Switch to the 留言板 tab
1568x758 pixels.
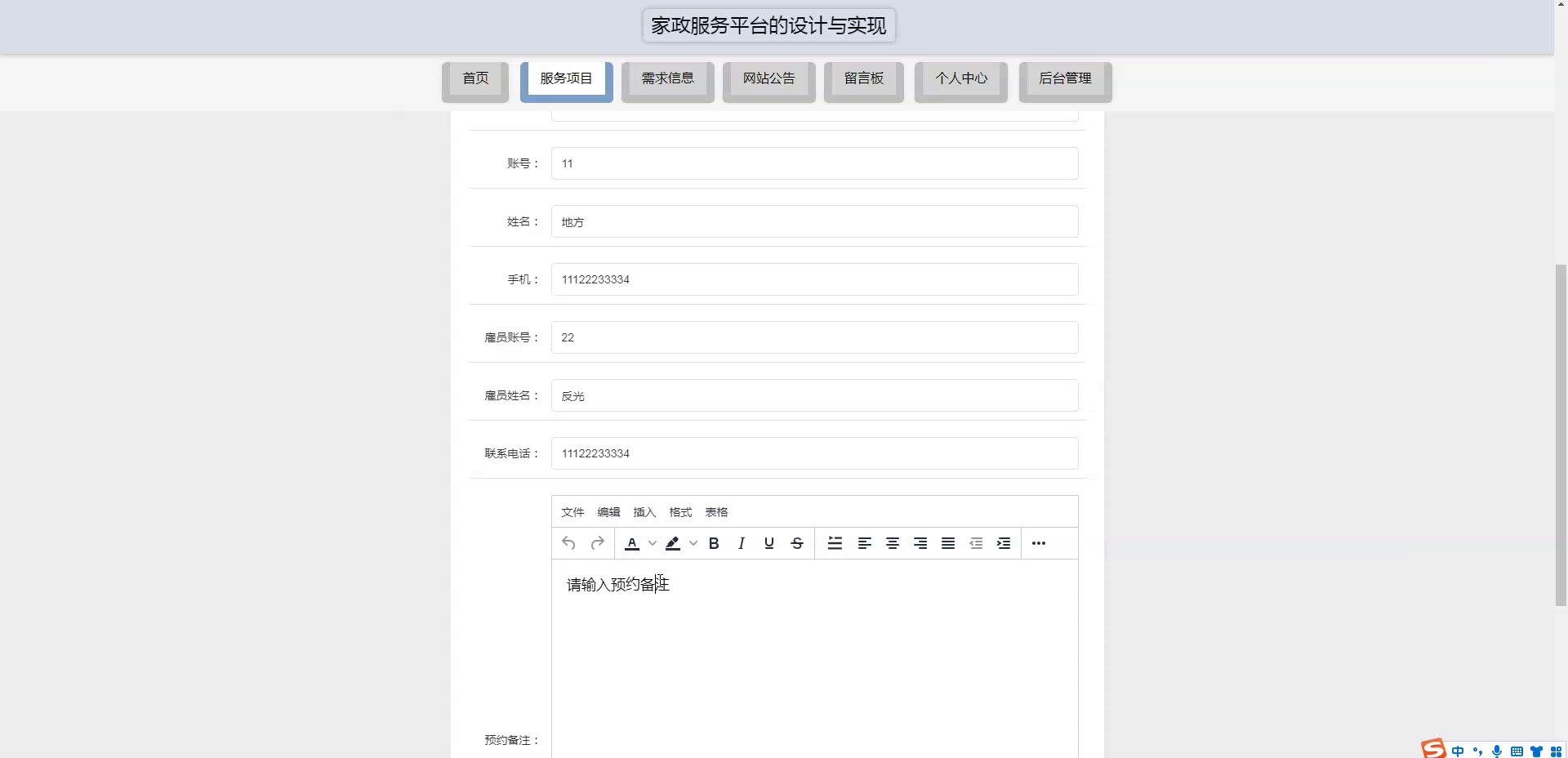pyautogui.click(x=864, y=78)
